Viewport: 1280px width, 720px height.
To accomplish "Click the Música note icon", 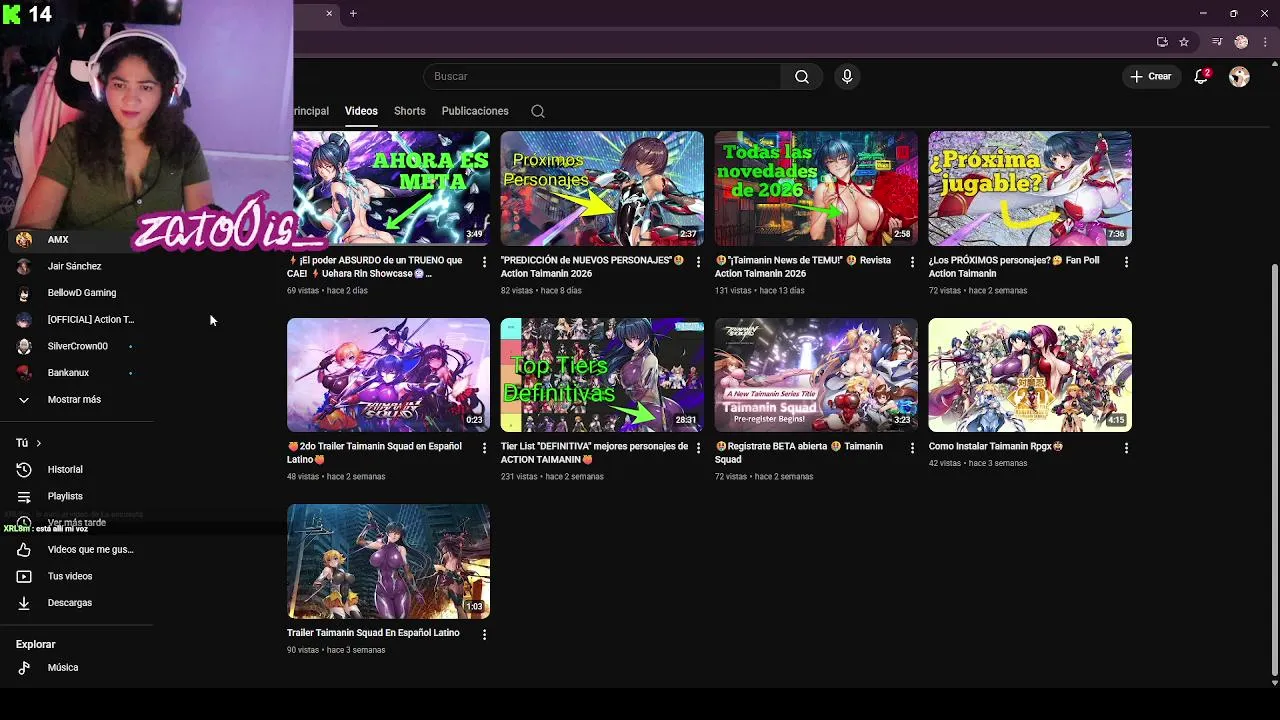I will (x=24, y=668).
